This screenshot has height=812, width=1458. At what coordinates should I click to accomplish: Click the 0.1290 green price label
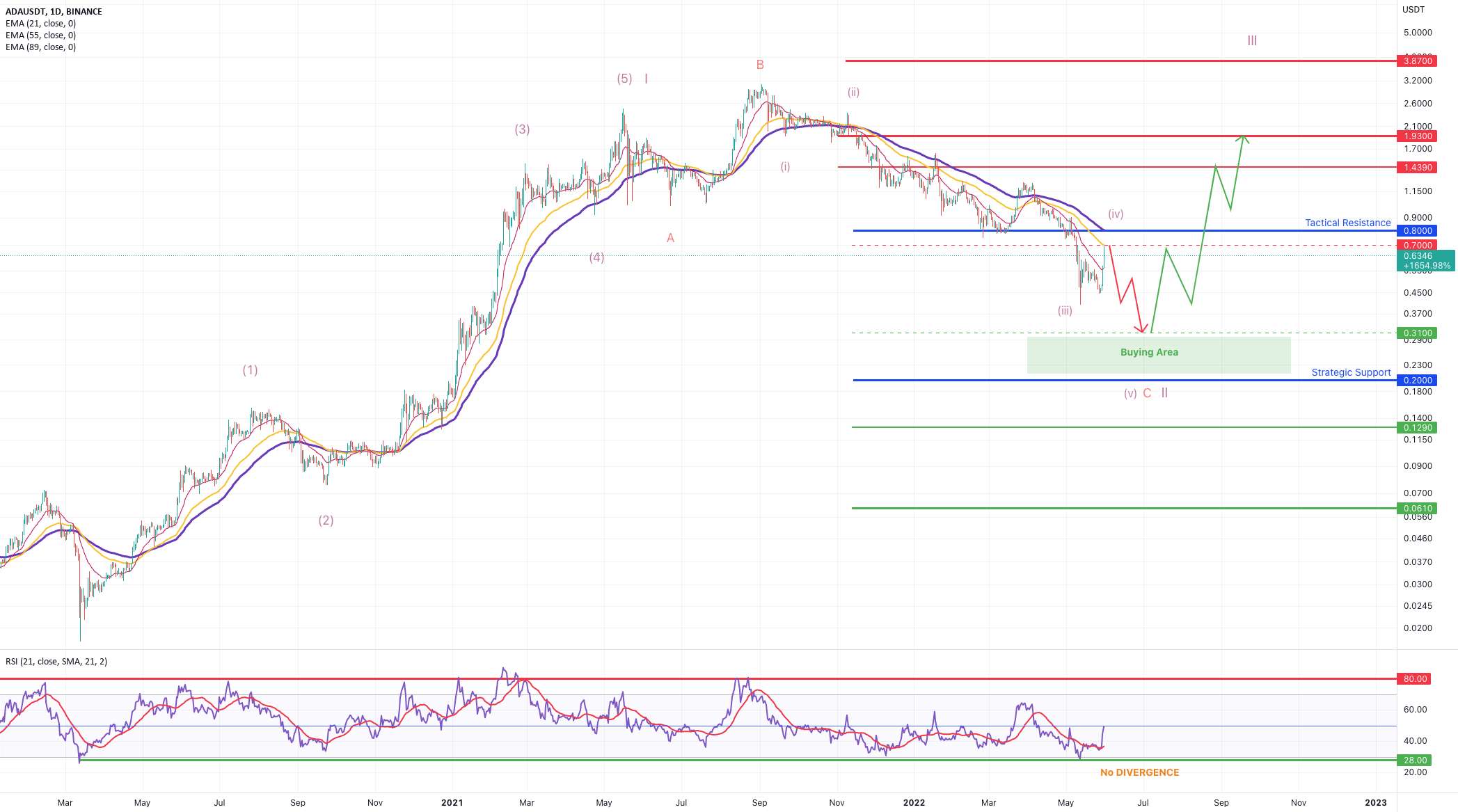tap(1418, 428)
